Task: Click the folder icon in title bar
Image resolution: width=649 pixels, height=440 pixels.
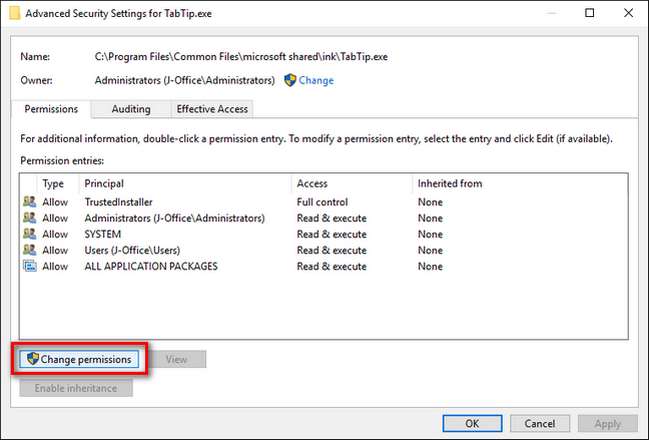Action: [x=13, y=13]
